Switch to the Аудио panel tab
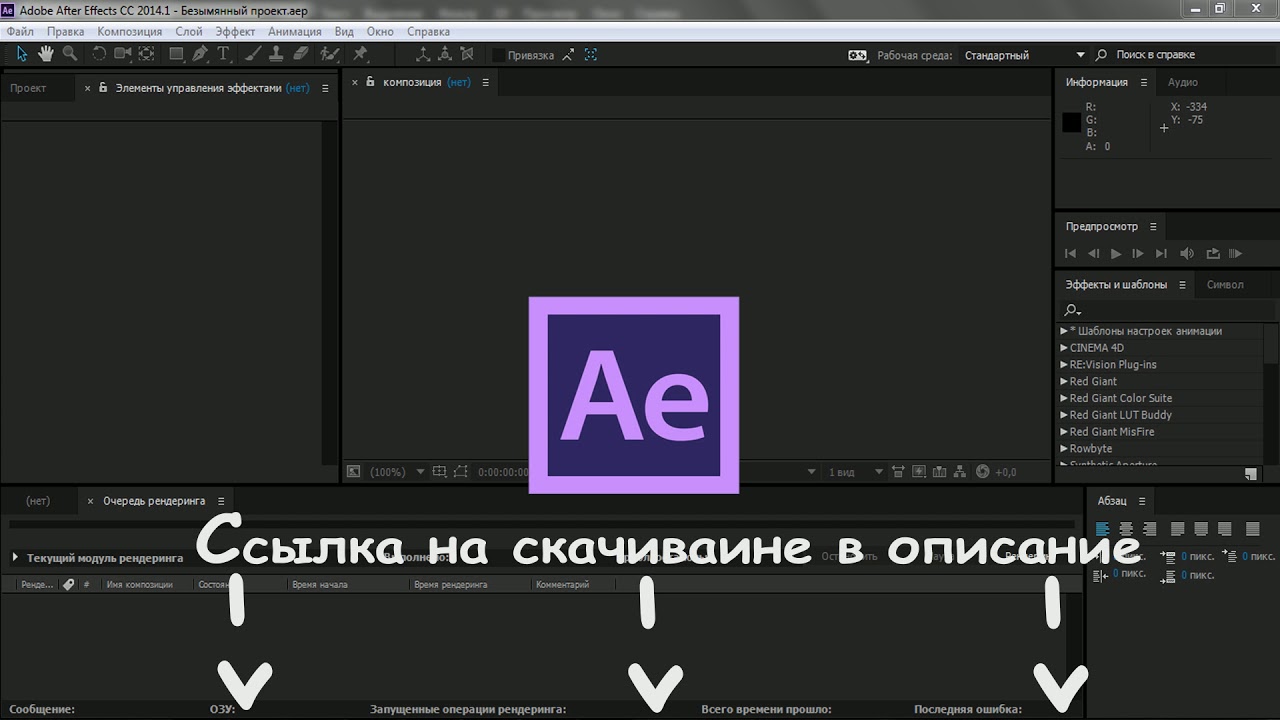The width and height of the screenshot is (1280, 720). coord(1183,82)
